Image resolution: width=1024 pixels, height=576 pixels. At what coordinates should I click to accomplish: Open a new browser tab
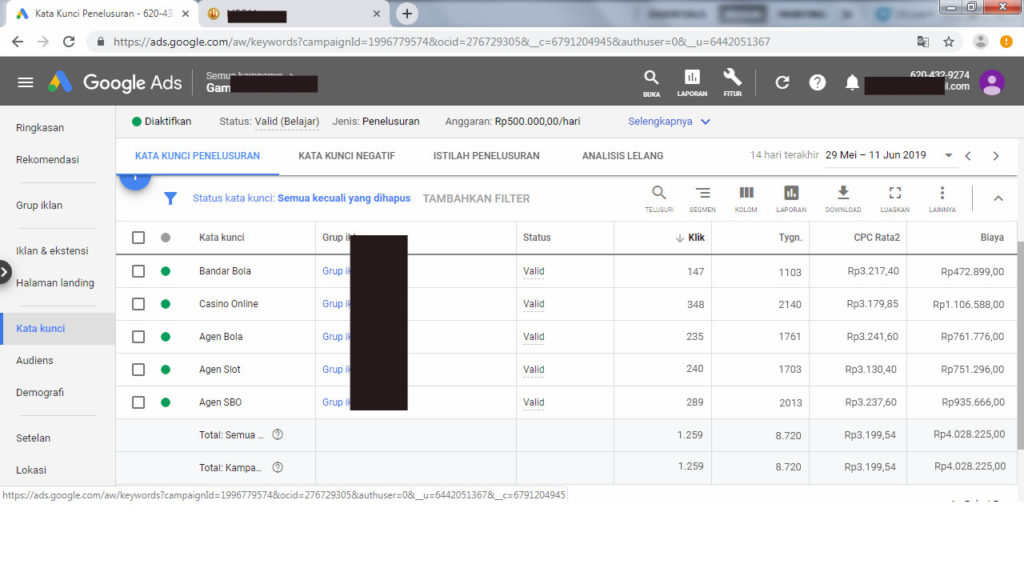pos(406,14)
